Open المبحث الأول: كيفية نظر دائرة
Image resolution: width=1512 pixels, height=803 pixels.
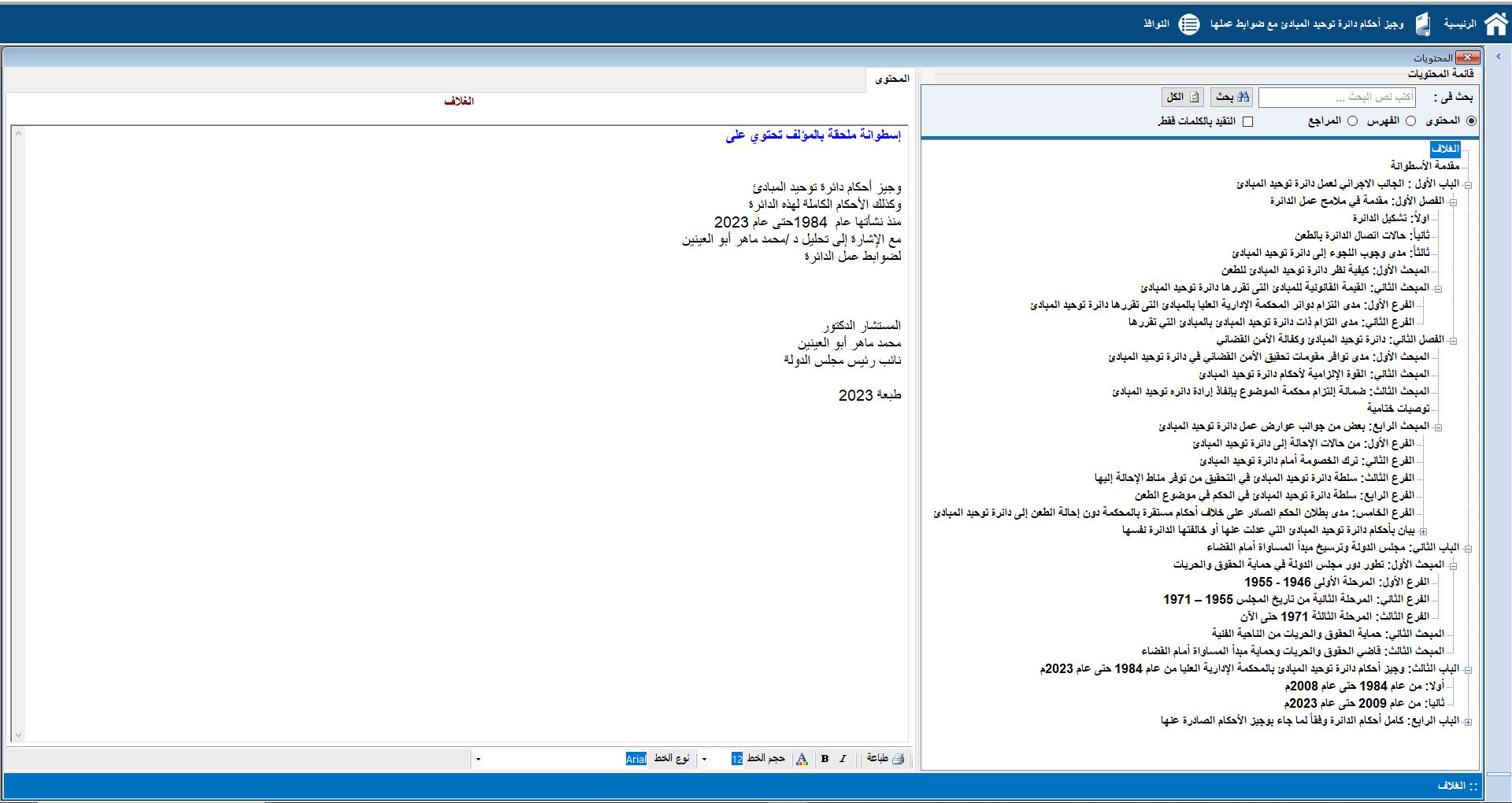pos(1325,270)
